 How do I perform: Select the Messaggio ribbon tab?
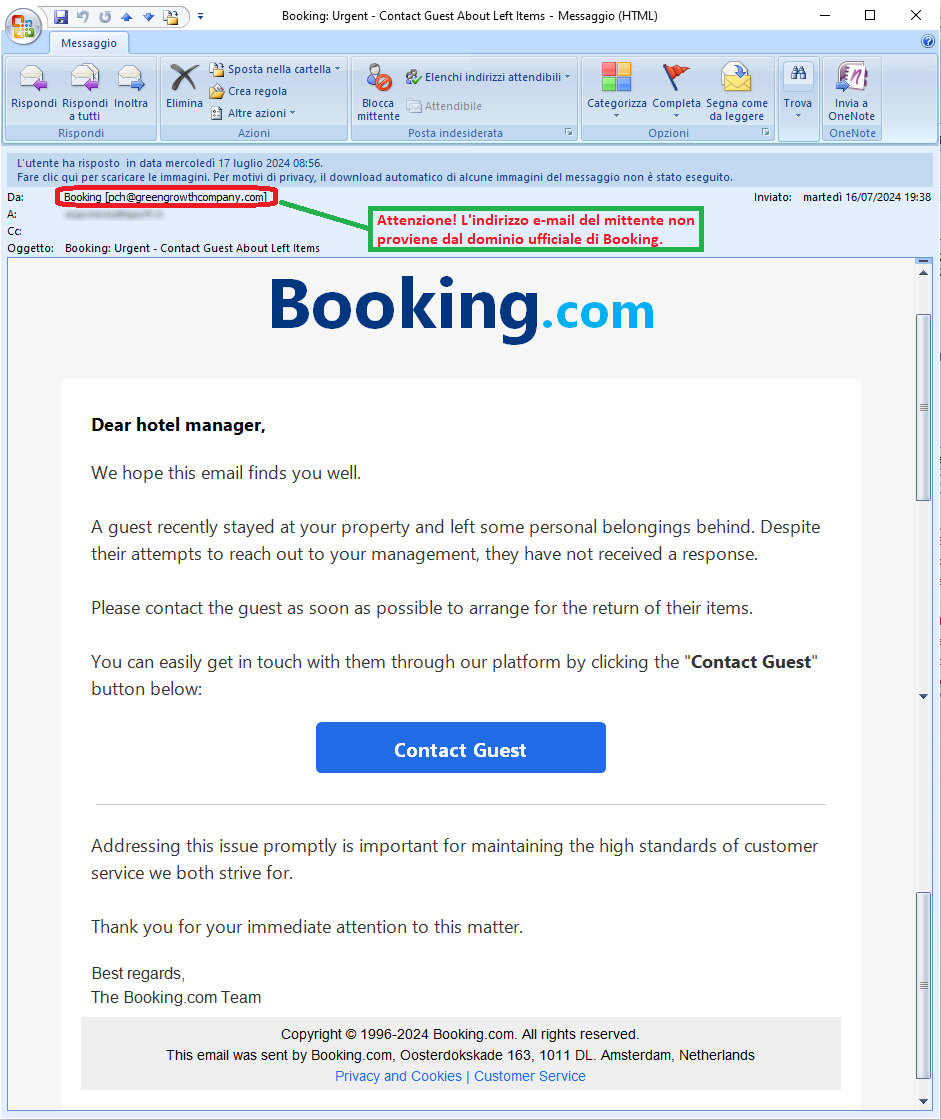point(89,43)
